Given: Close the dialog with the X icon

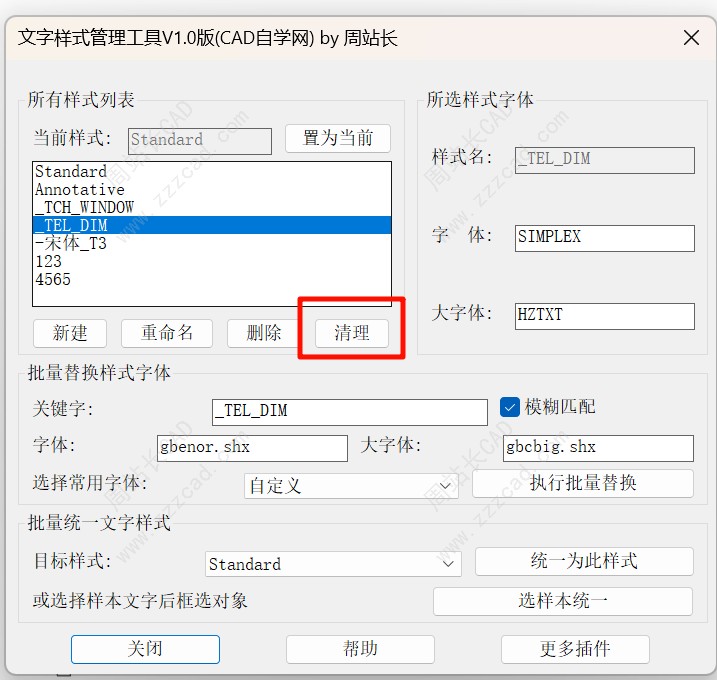Looking at the screenshot, I should pos(690,38).
